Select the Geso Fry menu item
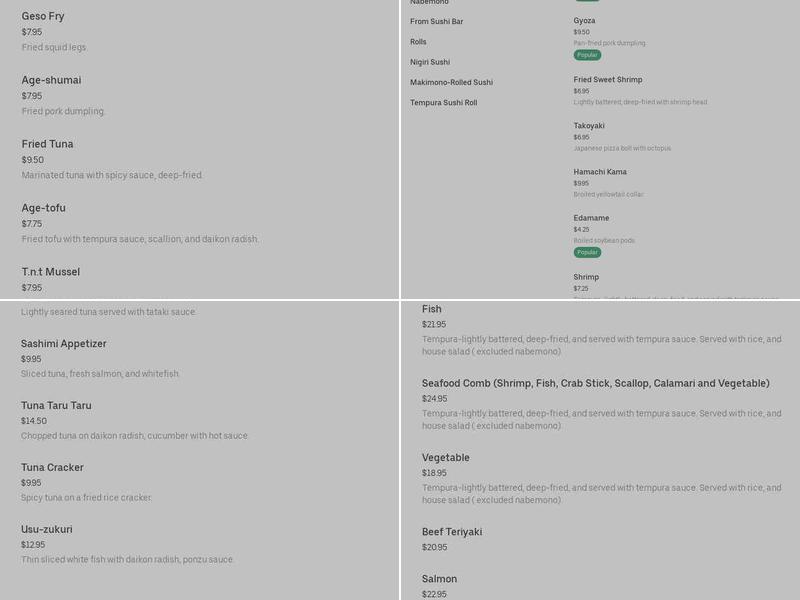 pos(43,16)
